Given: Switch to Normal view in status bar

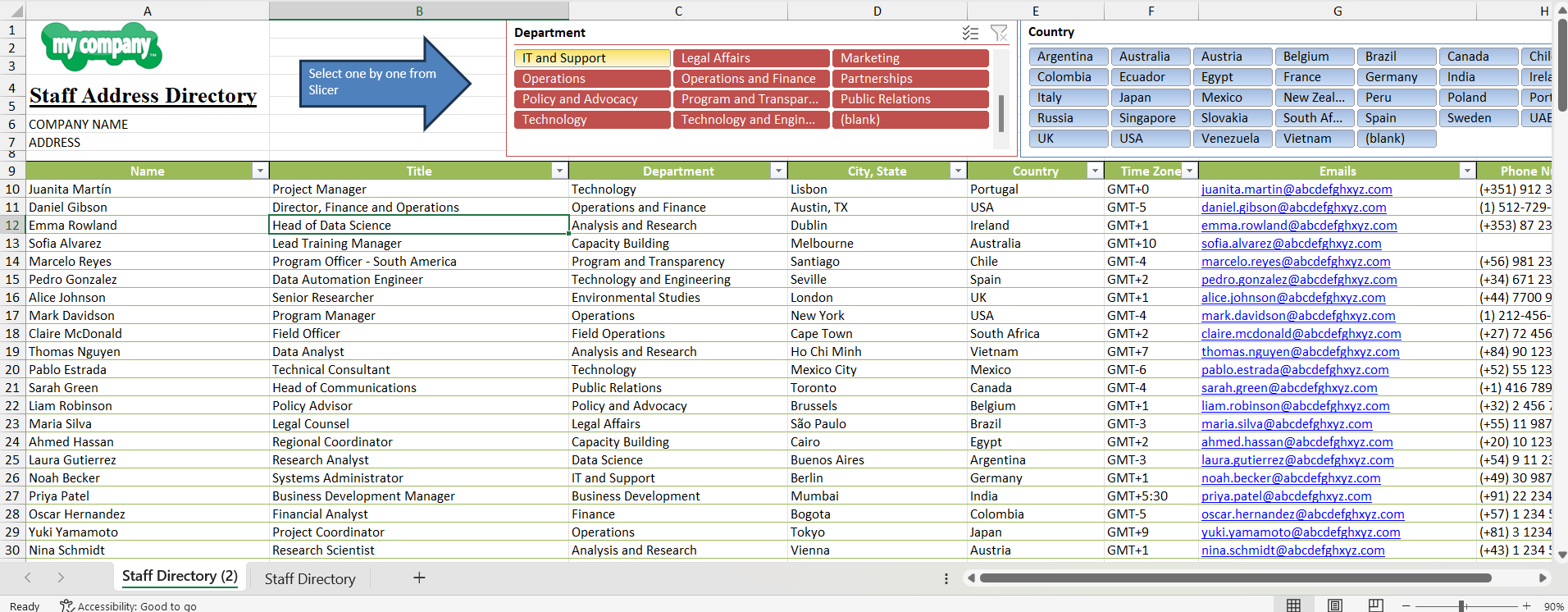Looking at the screenshot, I should (x=1293, y=605).
